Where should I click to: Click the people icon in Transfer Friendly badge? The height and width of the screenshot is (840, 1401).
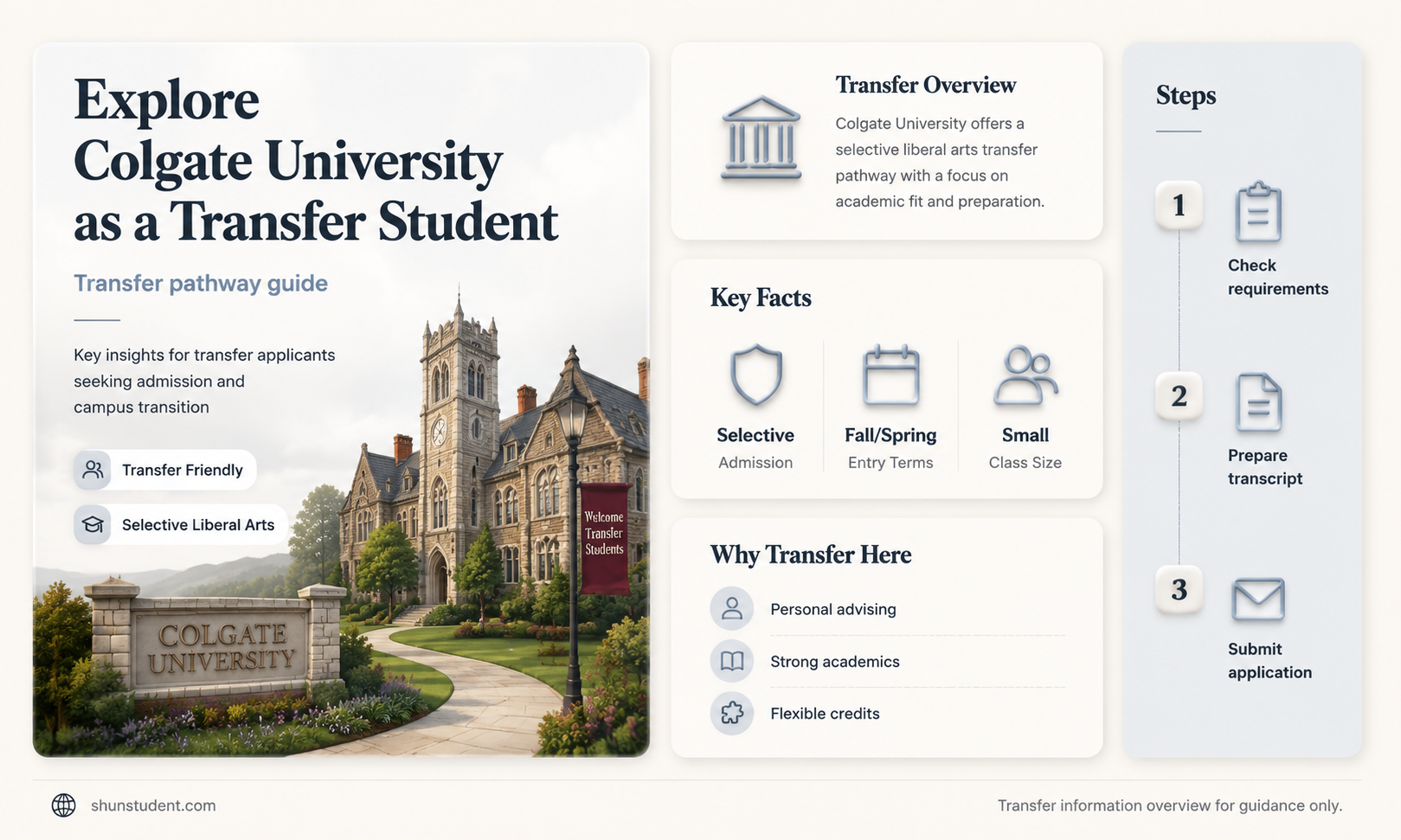[x=93, y=470]
